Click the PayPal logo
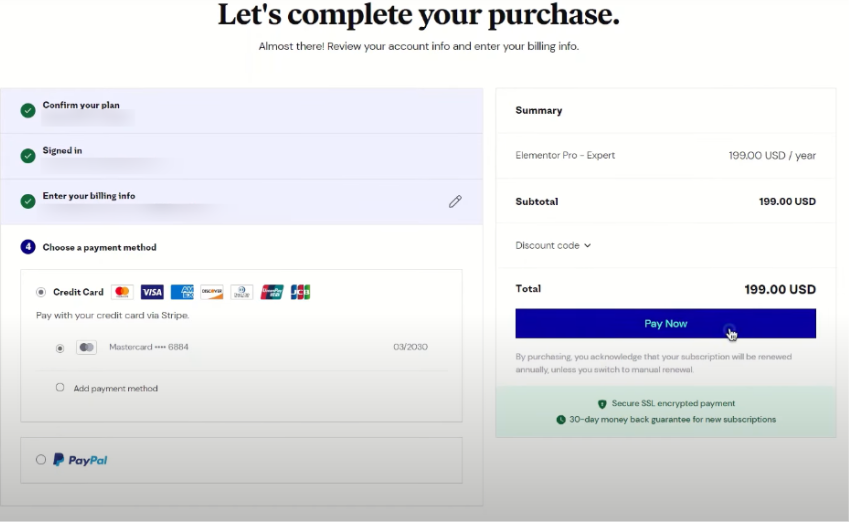The height and width of the screenshot is (523, 849). click(x=80, y=460)
